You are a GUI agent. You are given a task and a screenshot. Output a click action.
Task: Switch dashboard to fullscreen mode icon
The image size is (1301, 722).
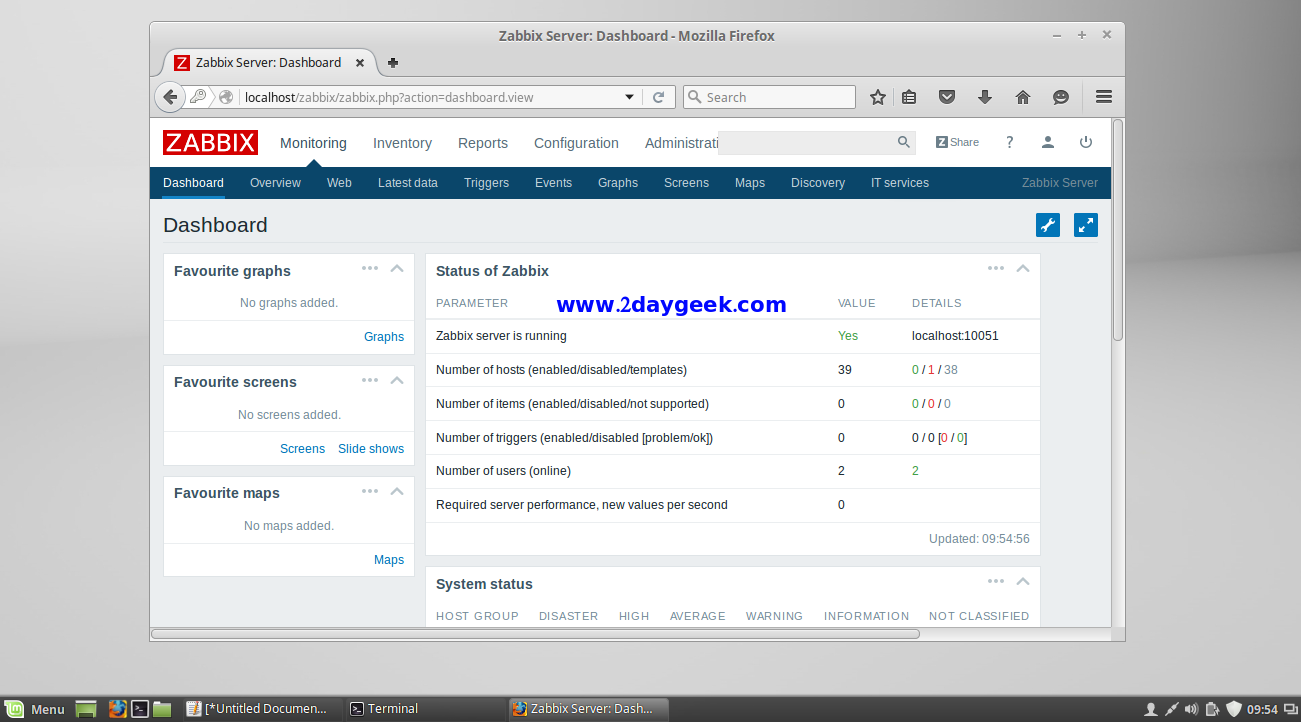[x=1086, y=225]
